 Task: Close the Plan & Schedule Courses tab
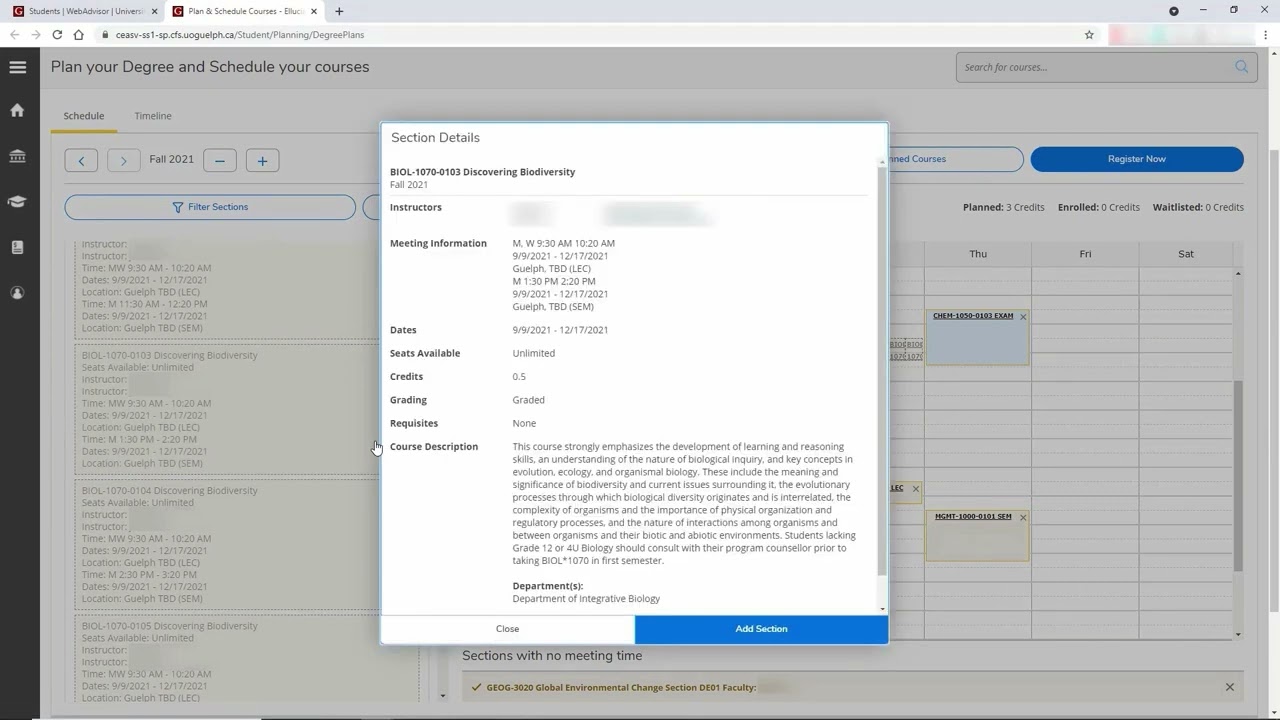(x=313, y=11)
